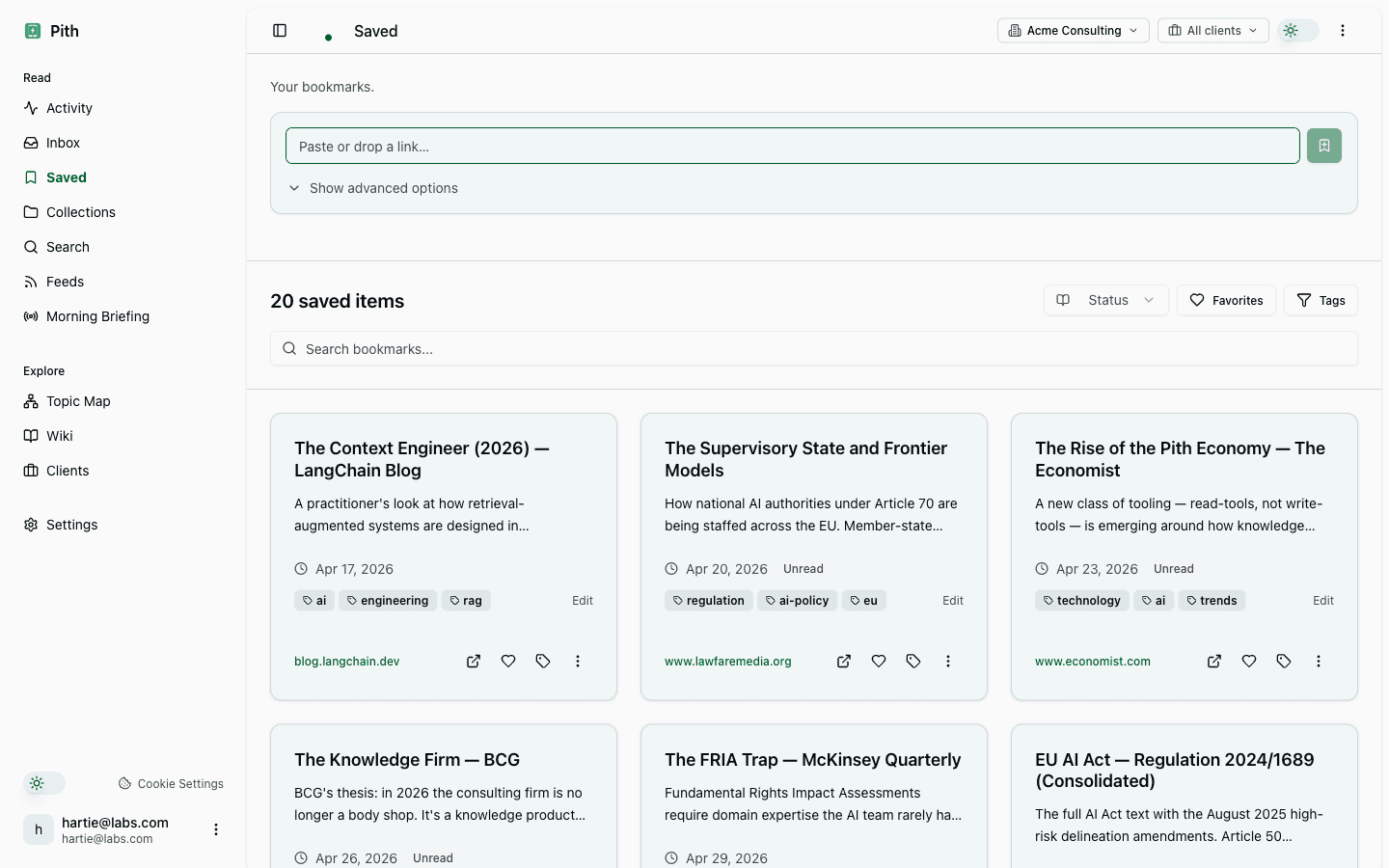
Task: Click the ai-policy tag
Action: click(798, 601)
